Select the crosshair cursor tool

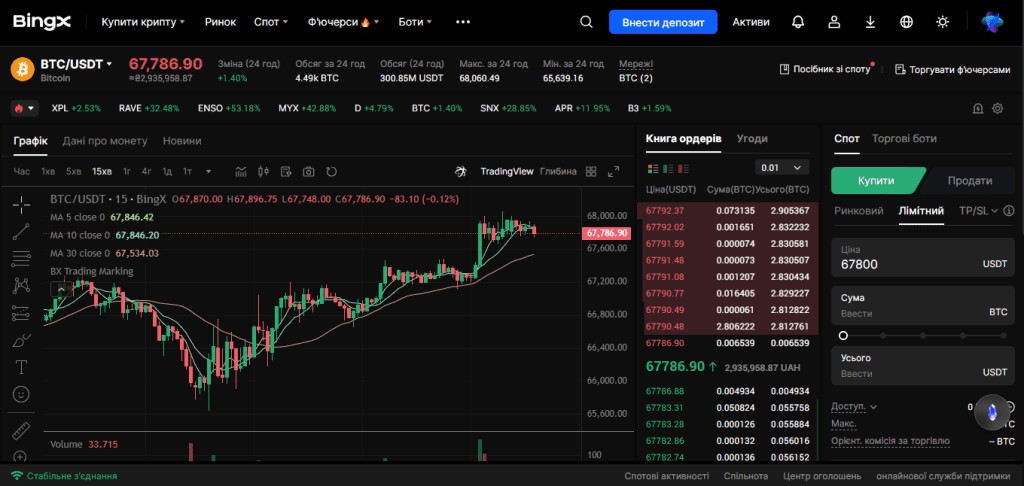tap(21, 204)
